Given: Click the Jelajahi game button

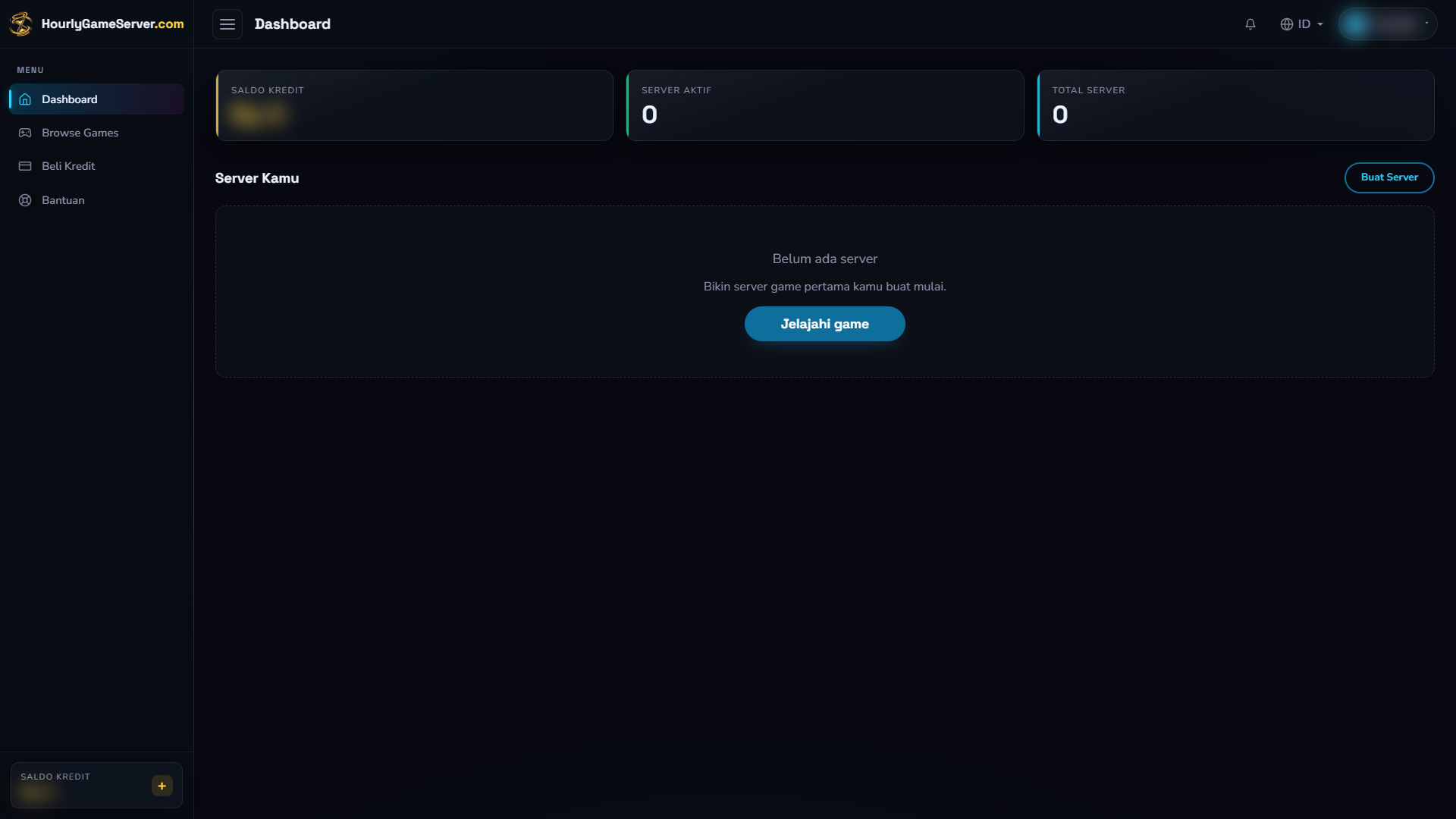Looking at the screenshot, I should coord(824,324).
